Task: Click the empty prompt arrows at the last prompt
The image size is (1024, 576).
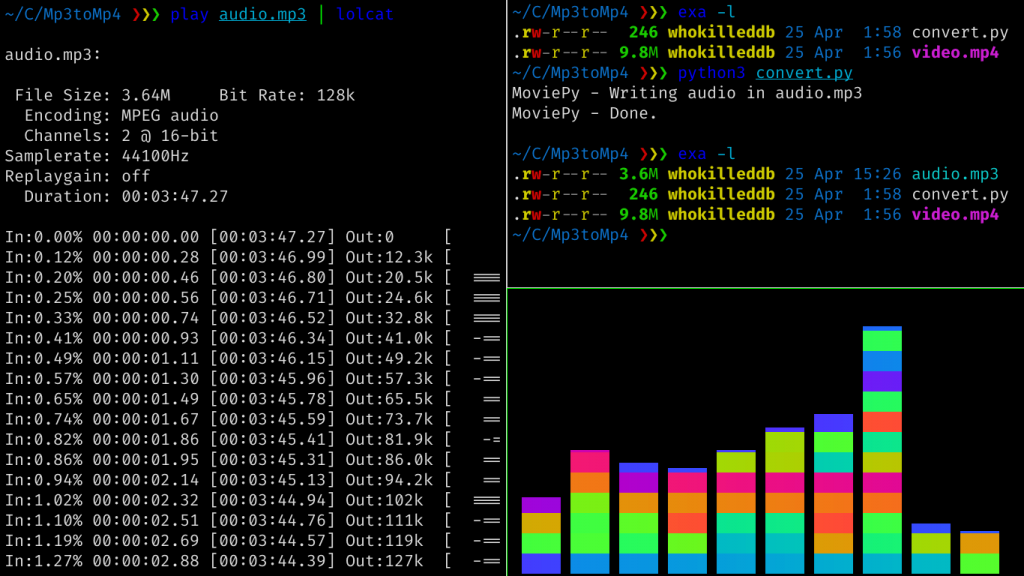Action: [653, 234]
